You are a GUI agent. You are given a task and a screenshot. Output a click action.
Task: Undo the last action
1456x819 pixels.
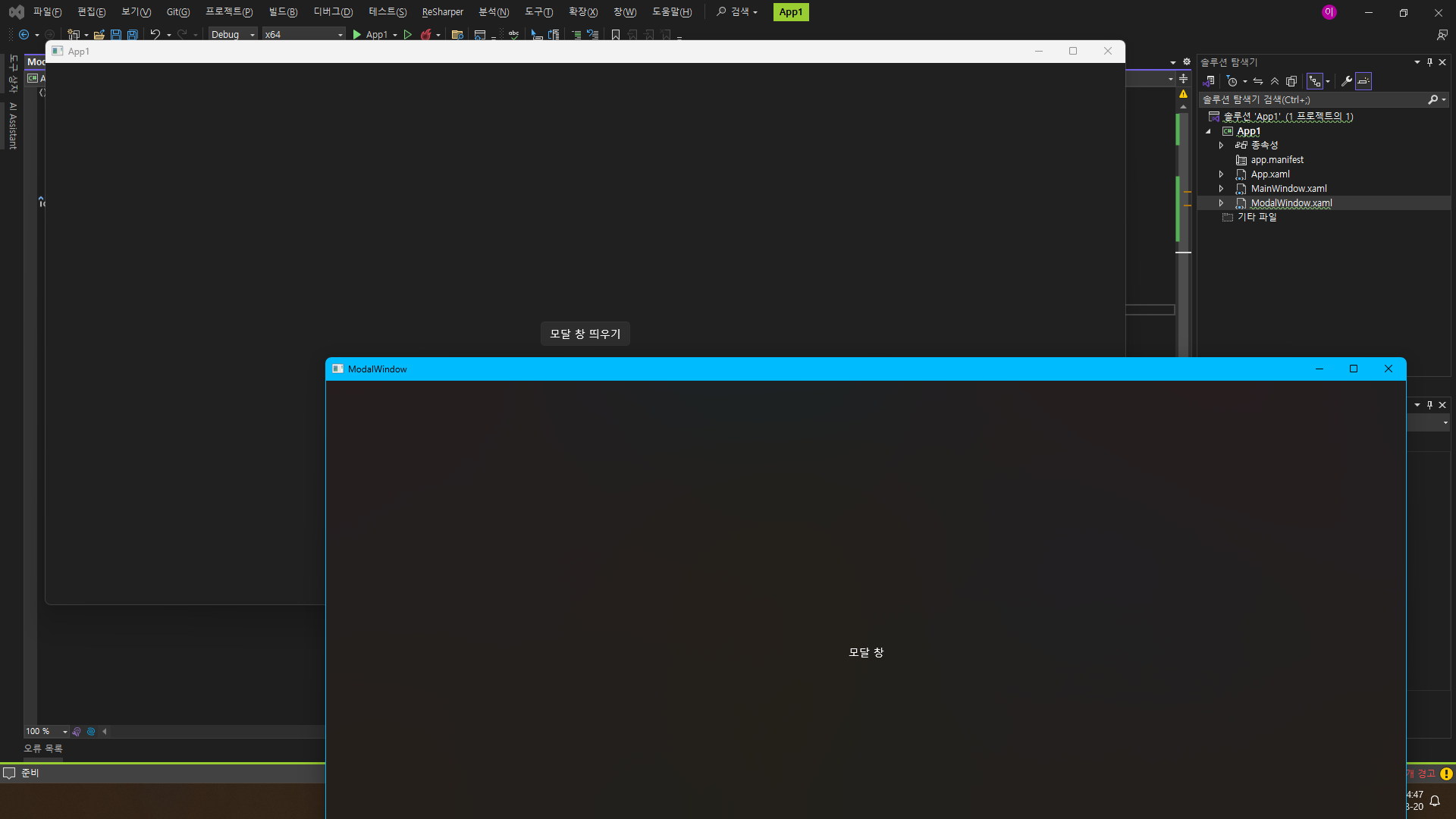coord(155,35)
